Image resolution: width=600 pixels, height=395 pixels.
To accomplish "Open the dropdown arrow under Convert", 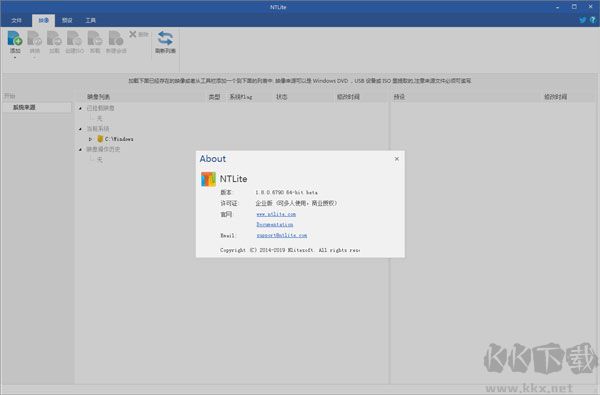I will [35, 58].
